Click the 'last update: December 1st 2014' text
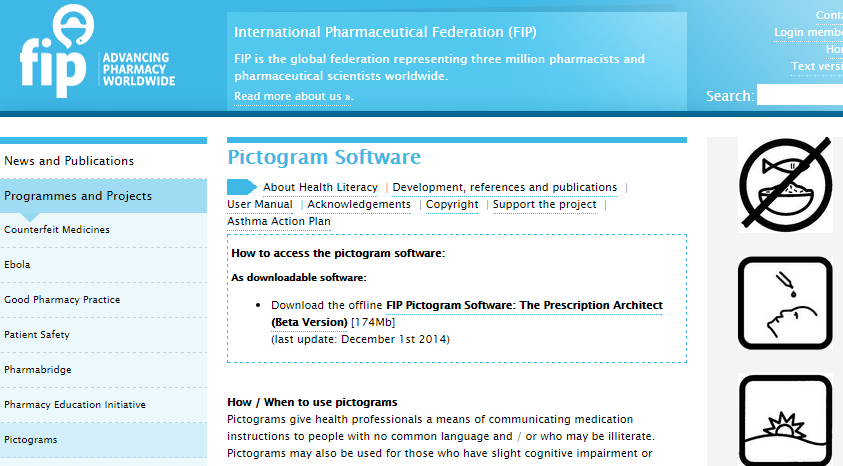This screenshot has height=466, width=843. 360,339
